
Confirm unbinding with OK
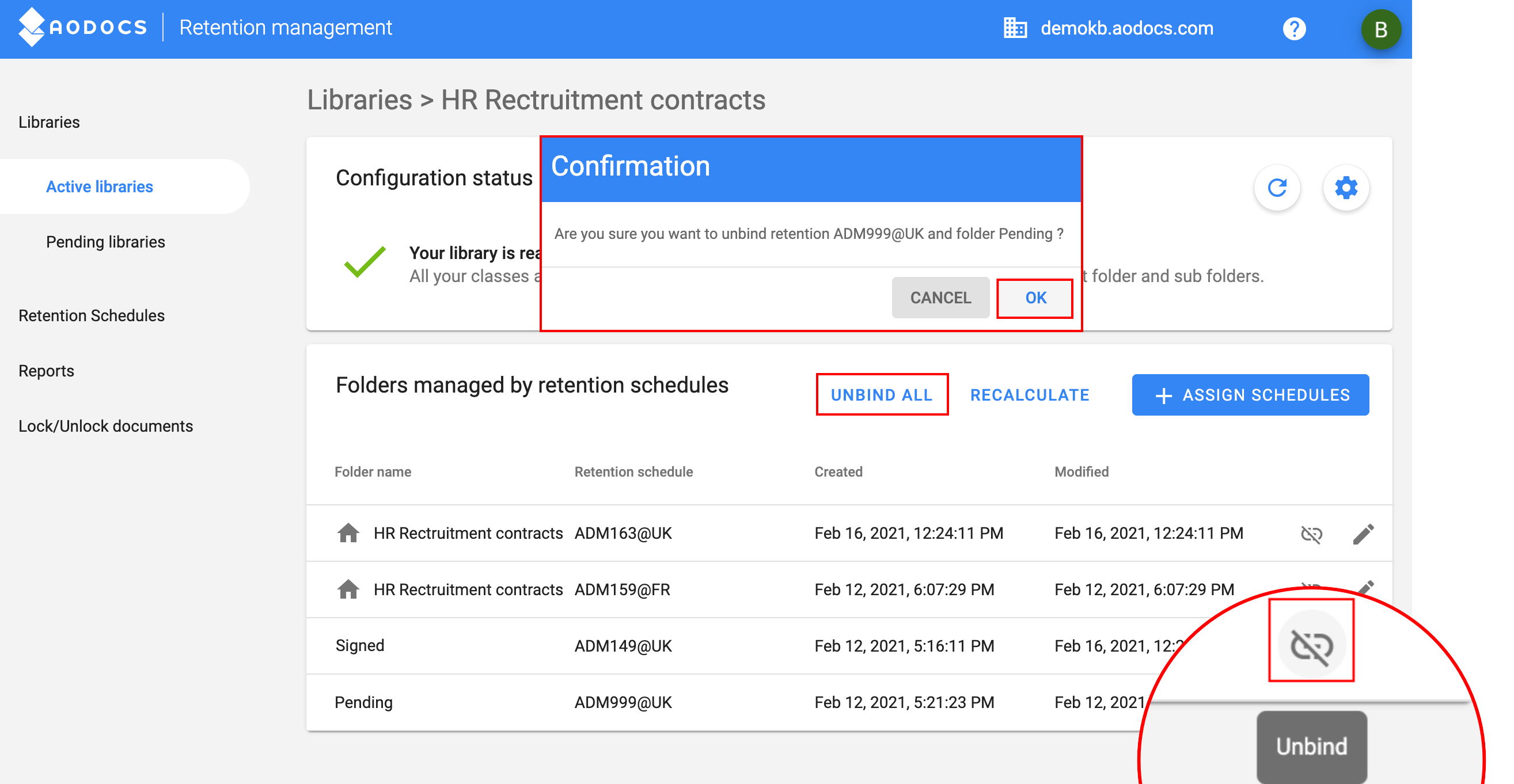tap(1035, 298)
